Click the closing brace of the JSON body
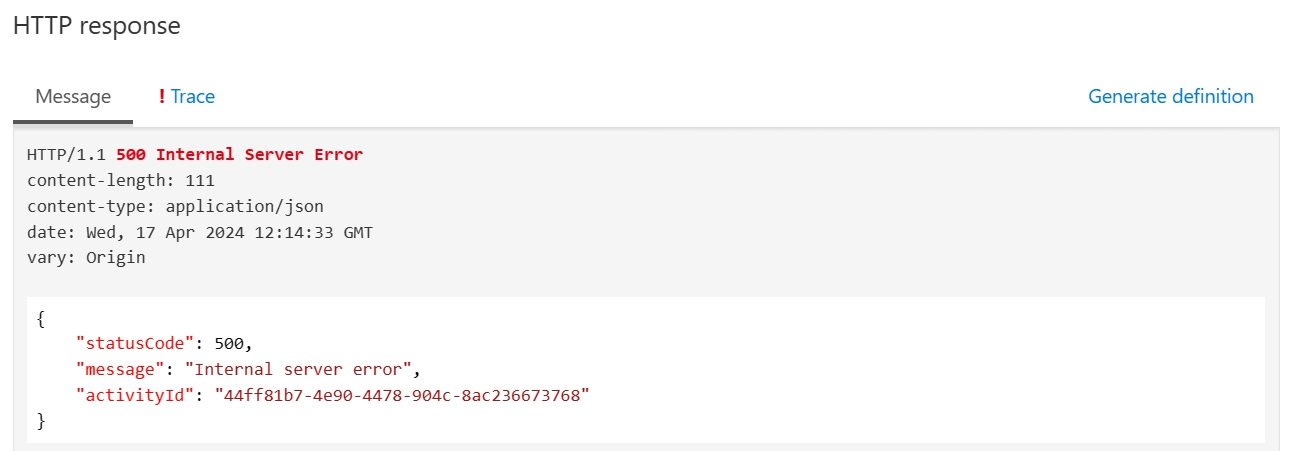Viewport: 1291px width, 451px height. click(40, 422)
